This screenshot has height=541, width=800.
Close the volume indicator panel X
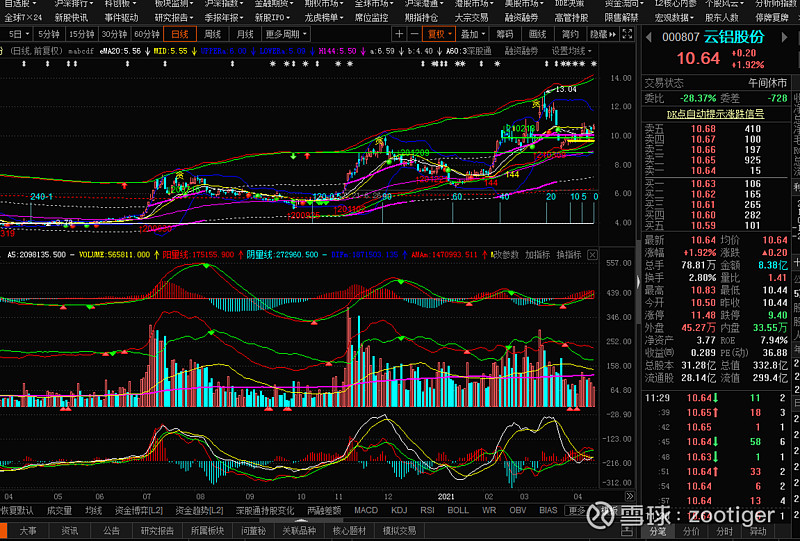(x=592, y=255)
